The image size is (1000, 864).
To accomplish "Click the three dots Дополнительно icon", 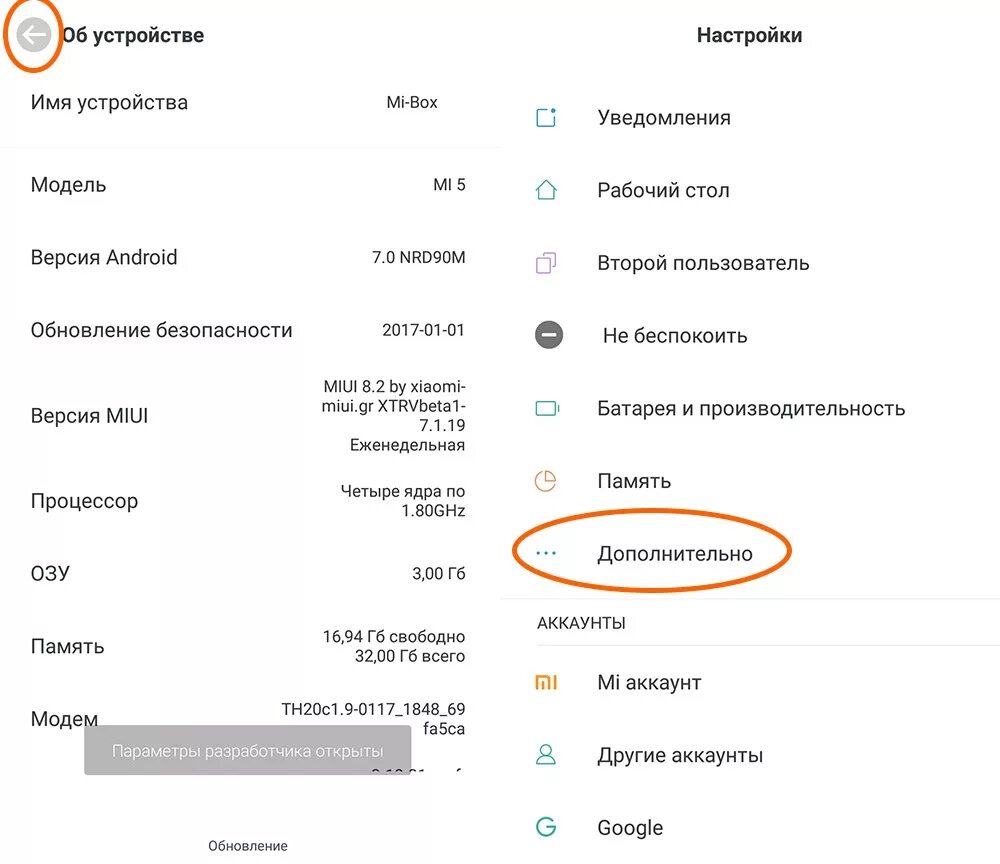I will pyautogui.click(x=546, y=553).
